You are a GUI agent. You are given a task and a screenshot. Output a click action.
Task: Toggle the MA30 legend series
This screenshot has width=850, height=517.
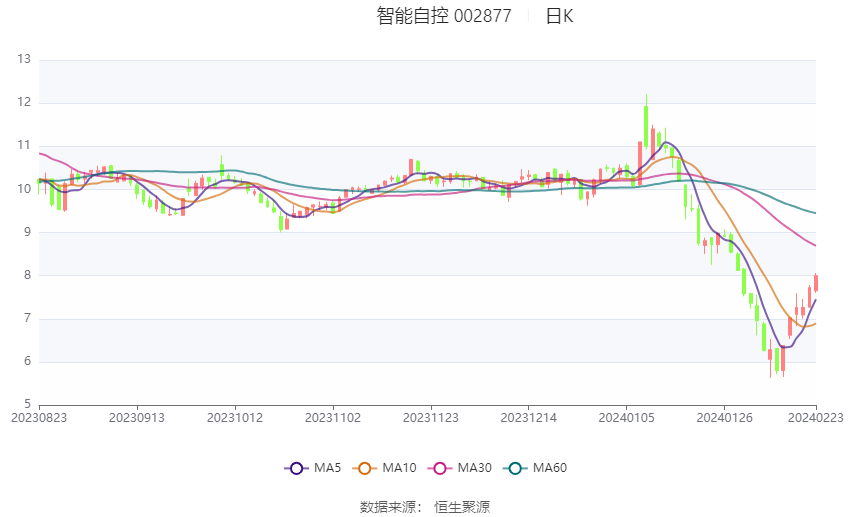[460, 468]
